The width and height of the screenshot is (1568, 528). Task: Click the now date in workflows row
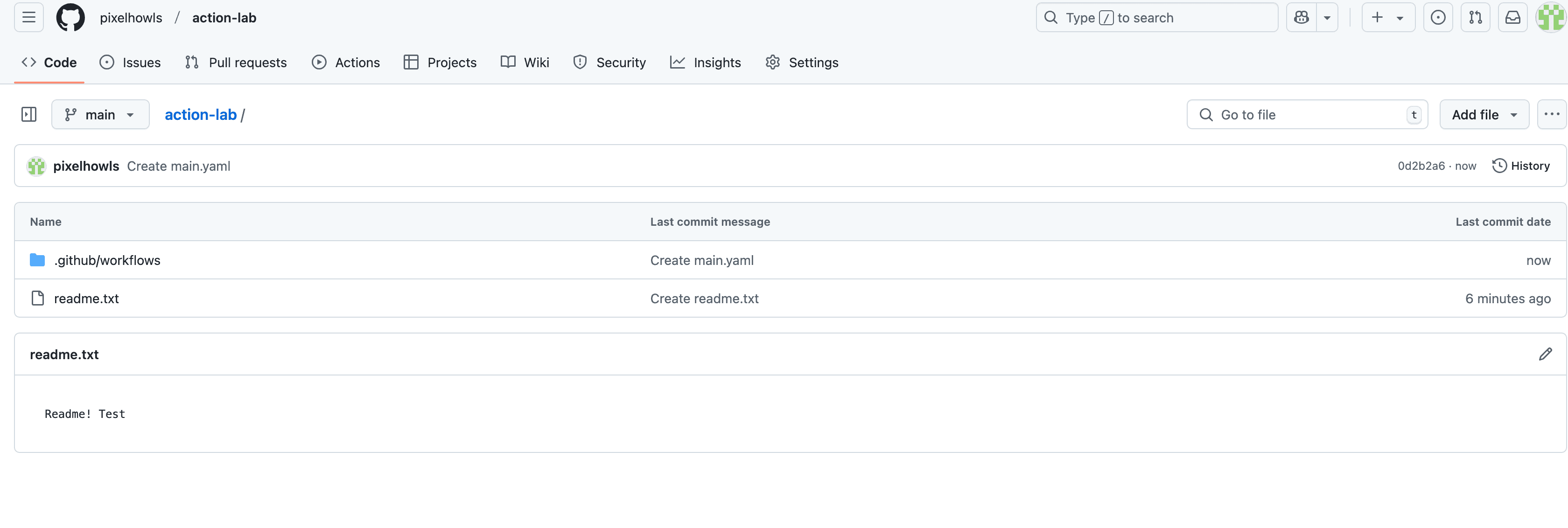coord(1538,260)
